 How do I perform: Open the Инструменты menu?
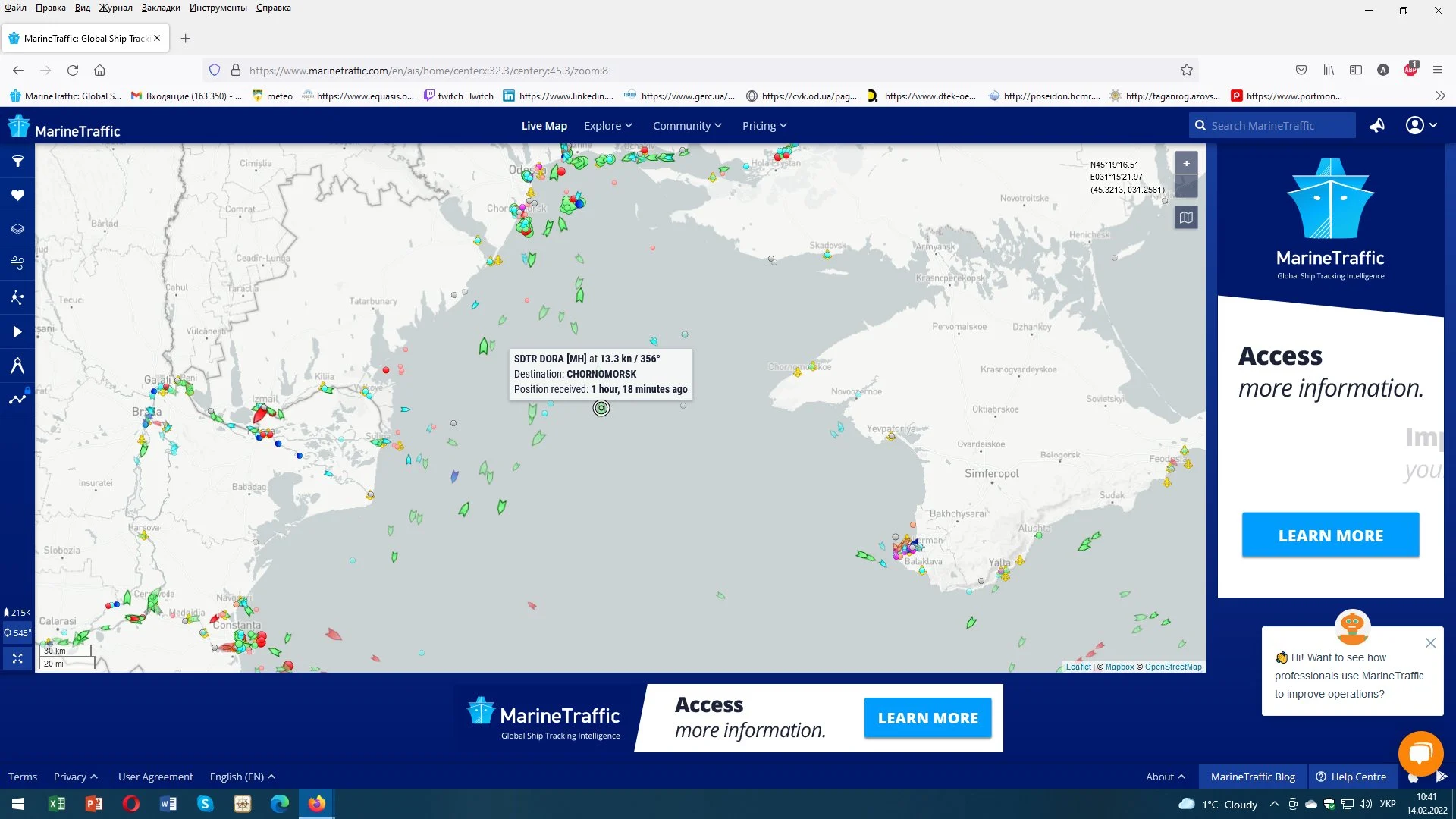[x=218, y=8]
